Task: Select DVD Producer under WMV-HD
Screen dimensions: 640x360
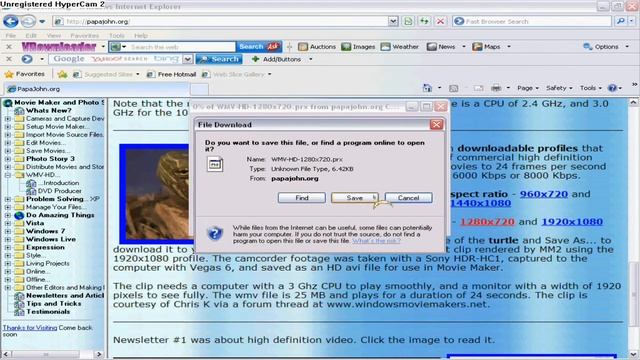Action: (60, 191)
